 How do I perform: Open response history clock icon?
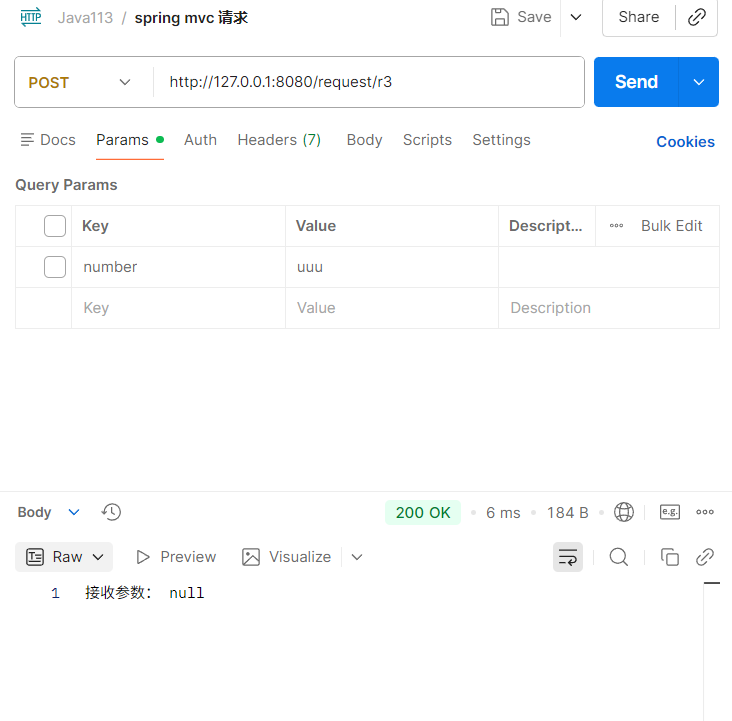coord(111,512)
